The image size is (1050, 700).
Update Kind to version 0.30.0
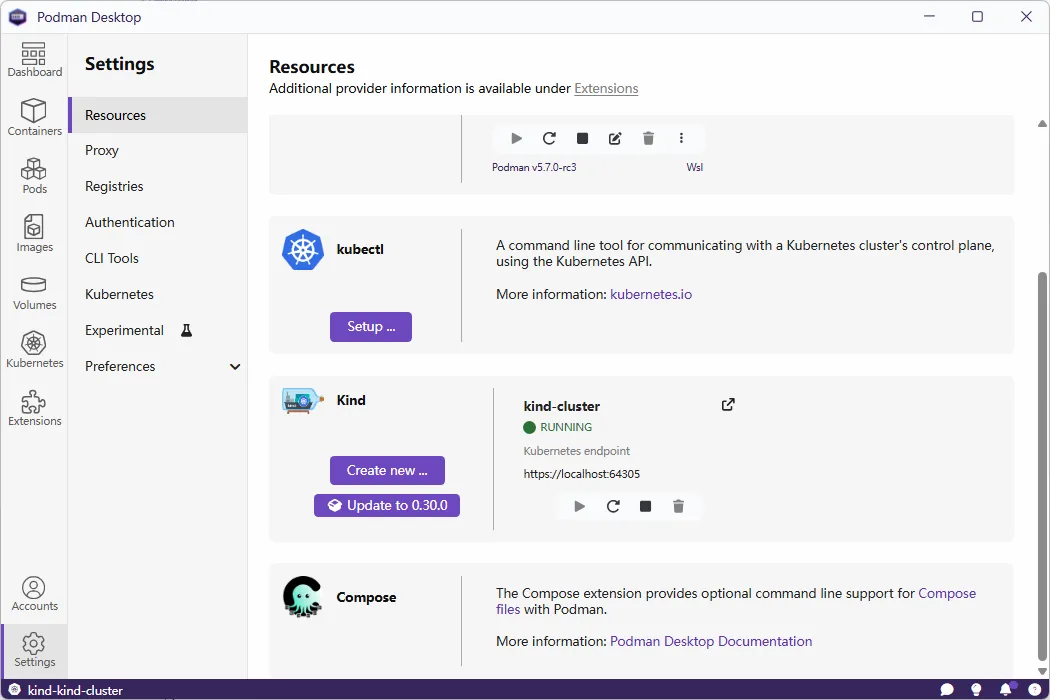coord(387,505)
